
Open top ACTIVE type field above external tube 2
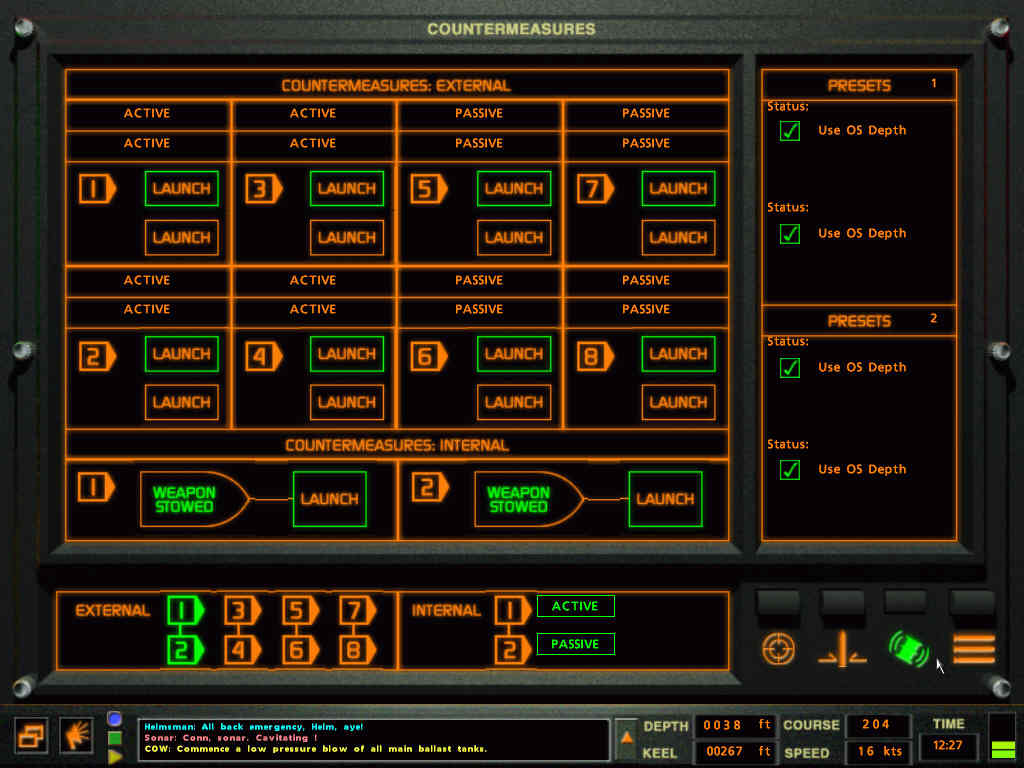pos(148,280)
